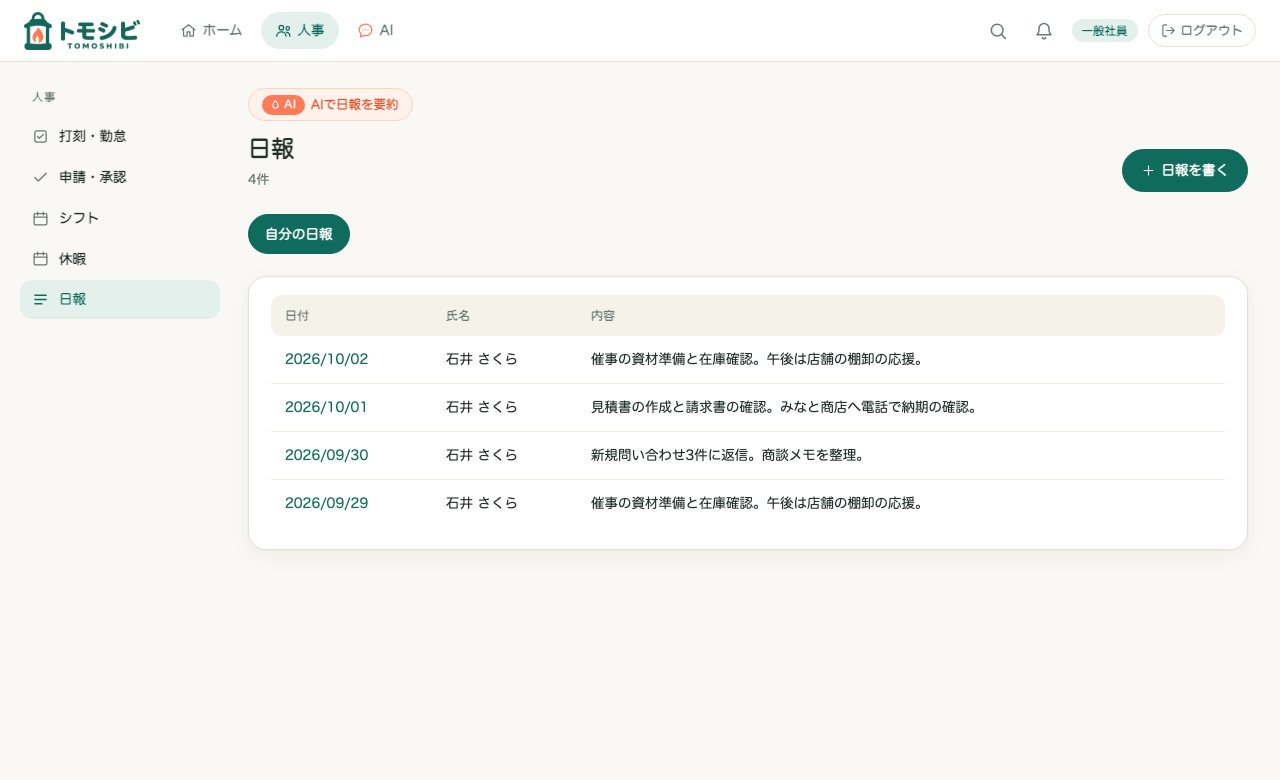Click the 日報 page heading
This screenshot has height=780, width=1280.
(271, 148)
